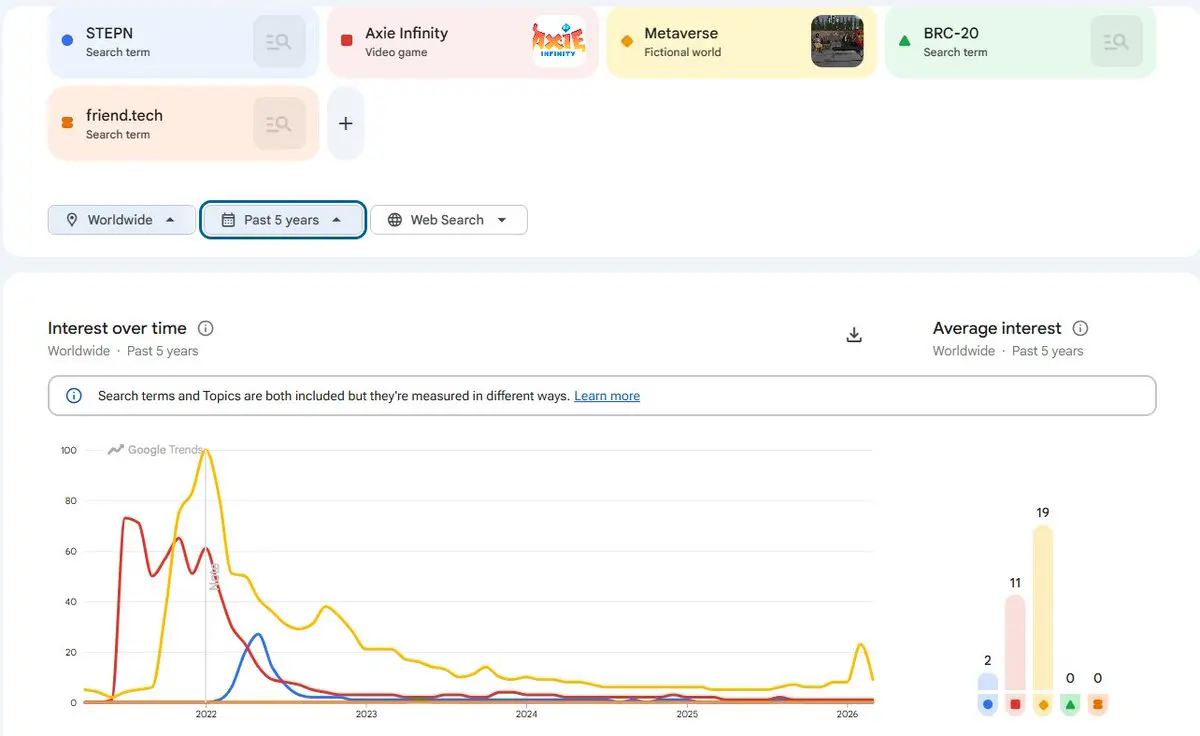Viewport: 1200px width, 736px height.
Task: Click the BRC-20 search term icon
Action: pos(1117,42)
